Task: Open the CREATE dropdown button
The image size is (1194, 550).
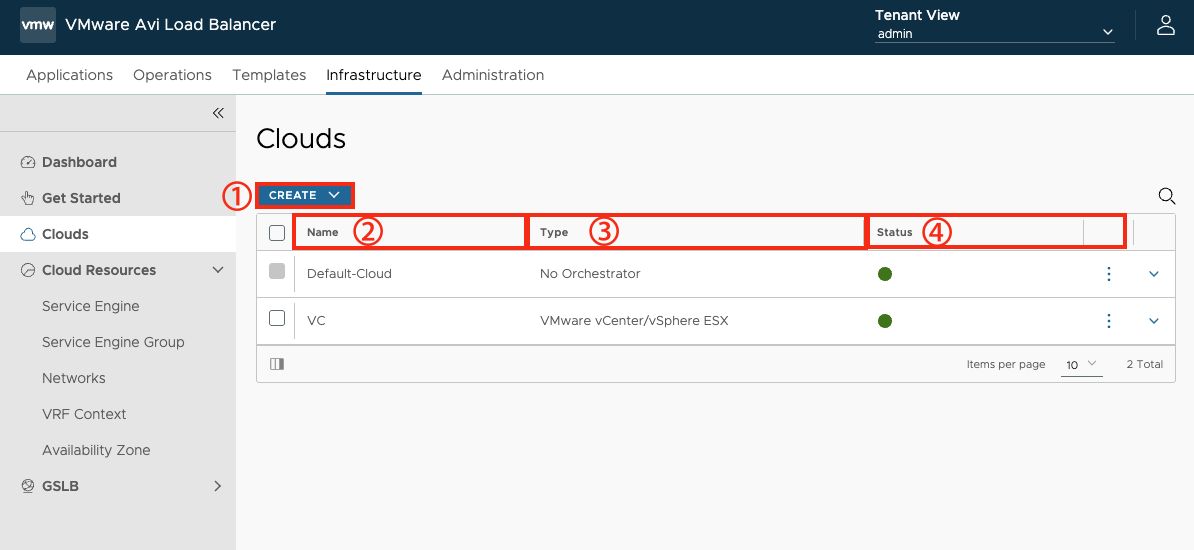Action: pyautogui.click(x=305, y=195)
